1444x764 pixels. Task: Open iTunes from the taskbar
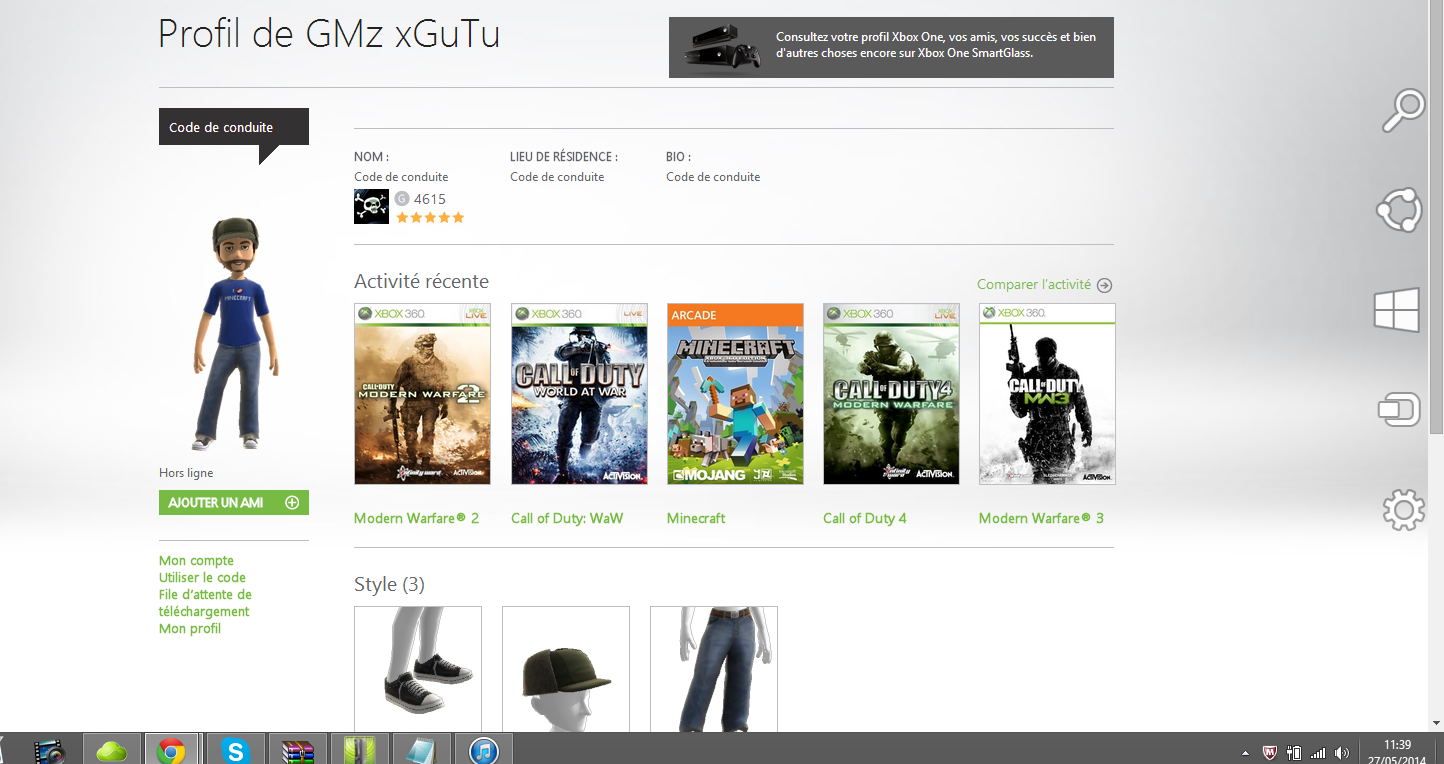483,750
